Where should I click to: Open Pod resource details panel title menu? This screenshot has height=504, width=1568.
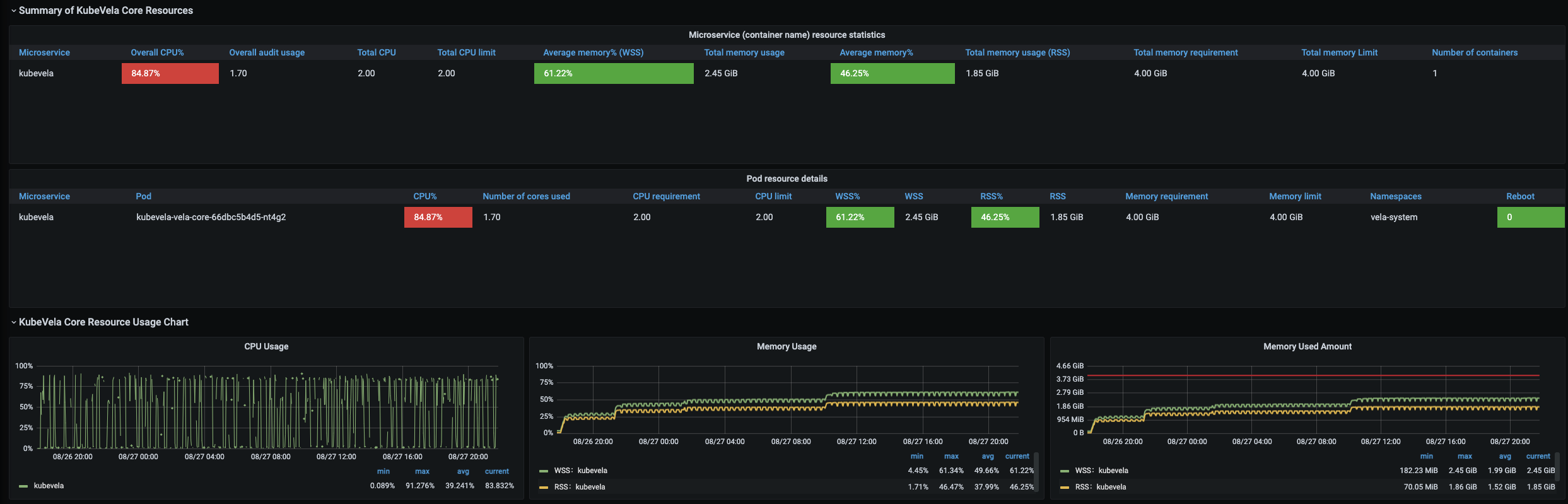tap(787, 179)
